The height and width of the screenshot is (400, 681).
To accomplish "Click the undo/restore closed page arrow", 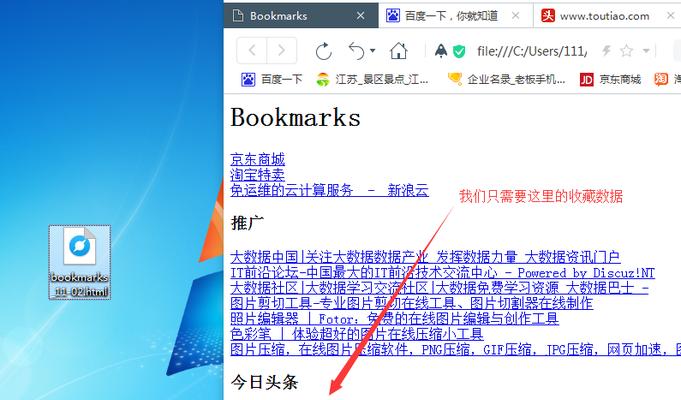I will point(357,51).
